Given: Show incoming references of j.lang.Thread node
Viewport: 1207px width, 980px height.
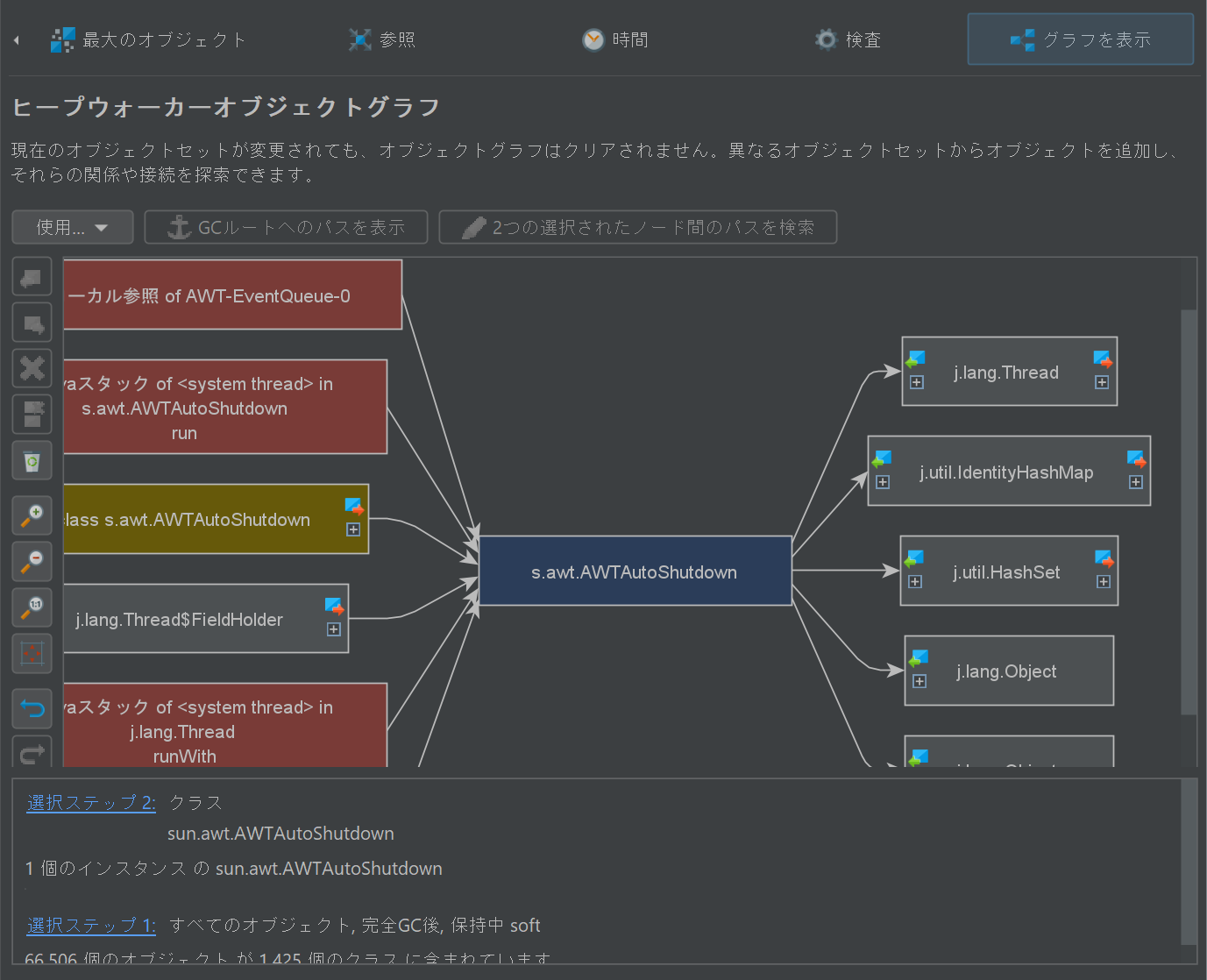Looking at the screenshot, I should coord(916,359).
